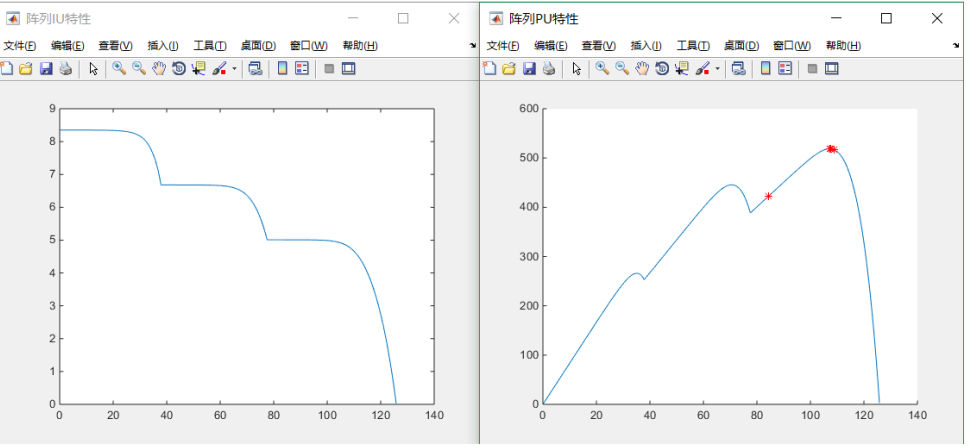This screenshot has height=446, width=969.
Task: Select Rotate 3D tool in 阵列IU特性 window
Action: click(x=179, y=69)
